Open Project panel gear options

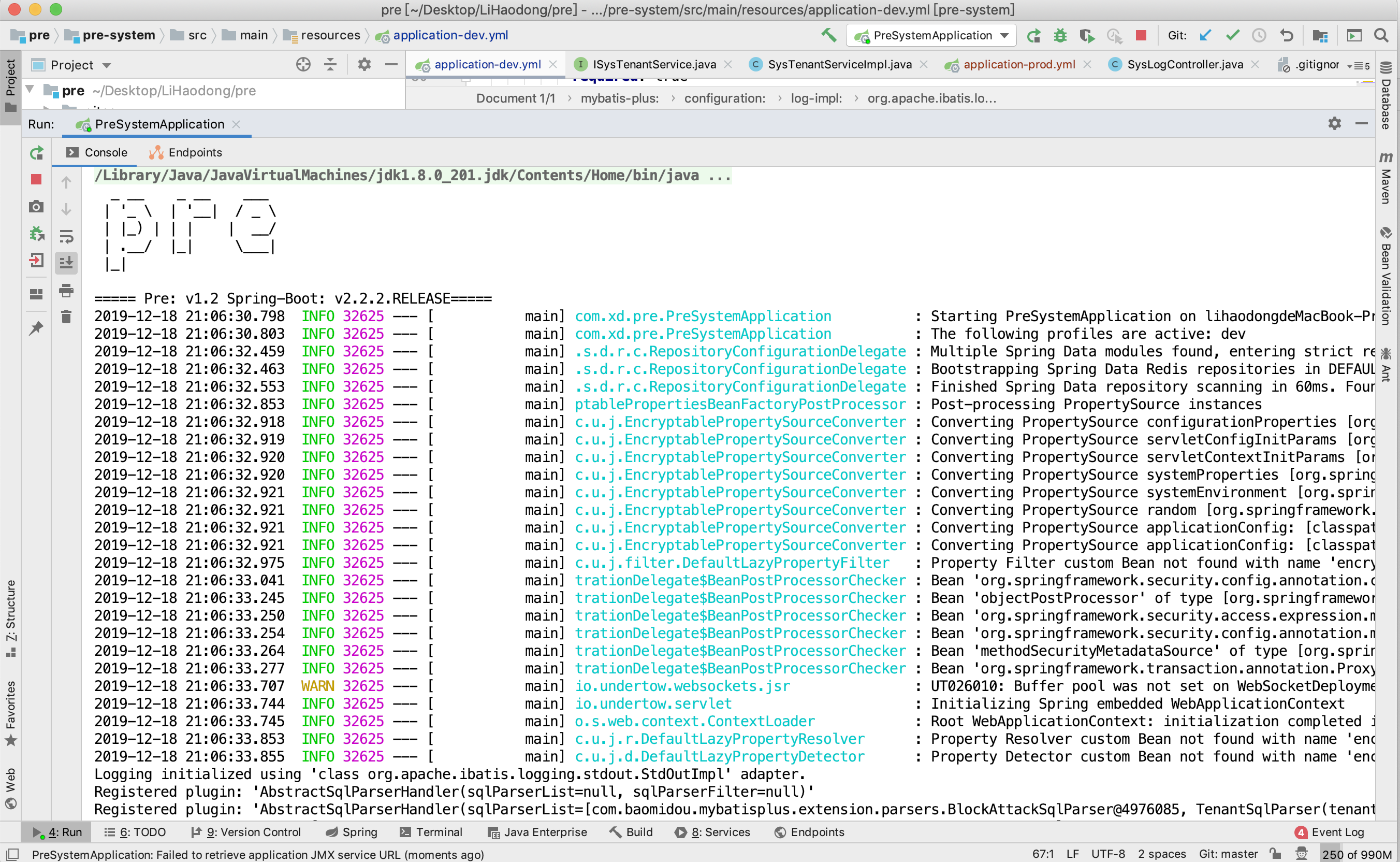pos(364,64)
